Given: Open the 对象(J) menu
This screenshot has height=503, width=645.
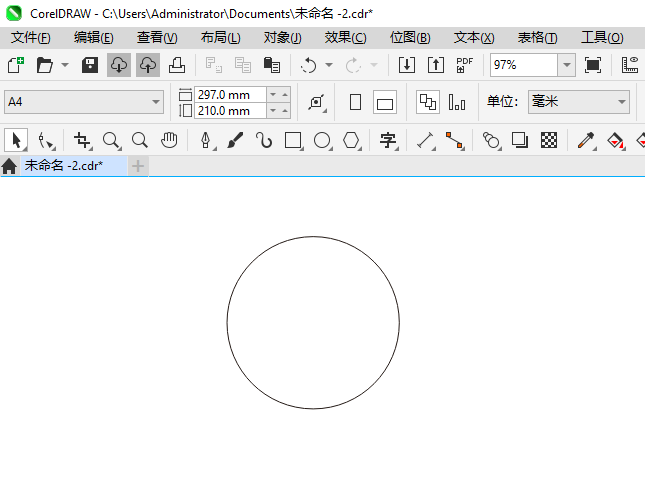Looking at the screenshot, I should [283, 37].
